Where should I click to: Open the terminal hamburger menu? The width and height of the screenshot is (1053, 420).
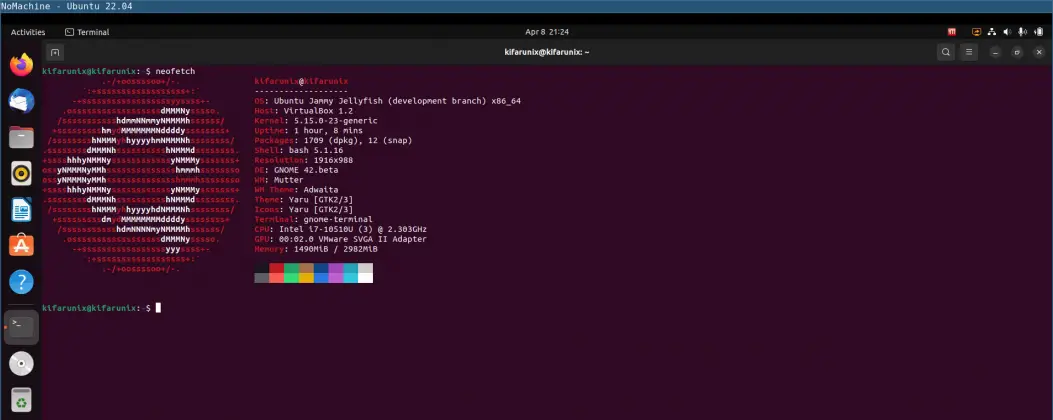coord(968,52)
